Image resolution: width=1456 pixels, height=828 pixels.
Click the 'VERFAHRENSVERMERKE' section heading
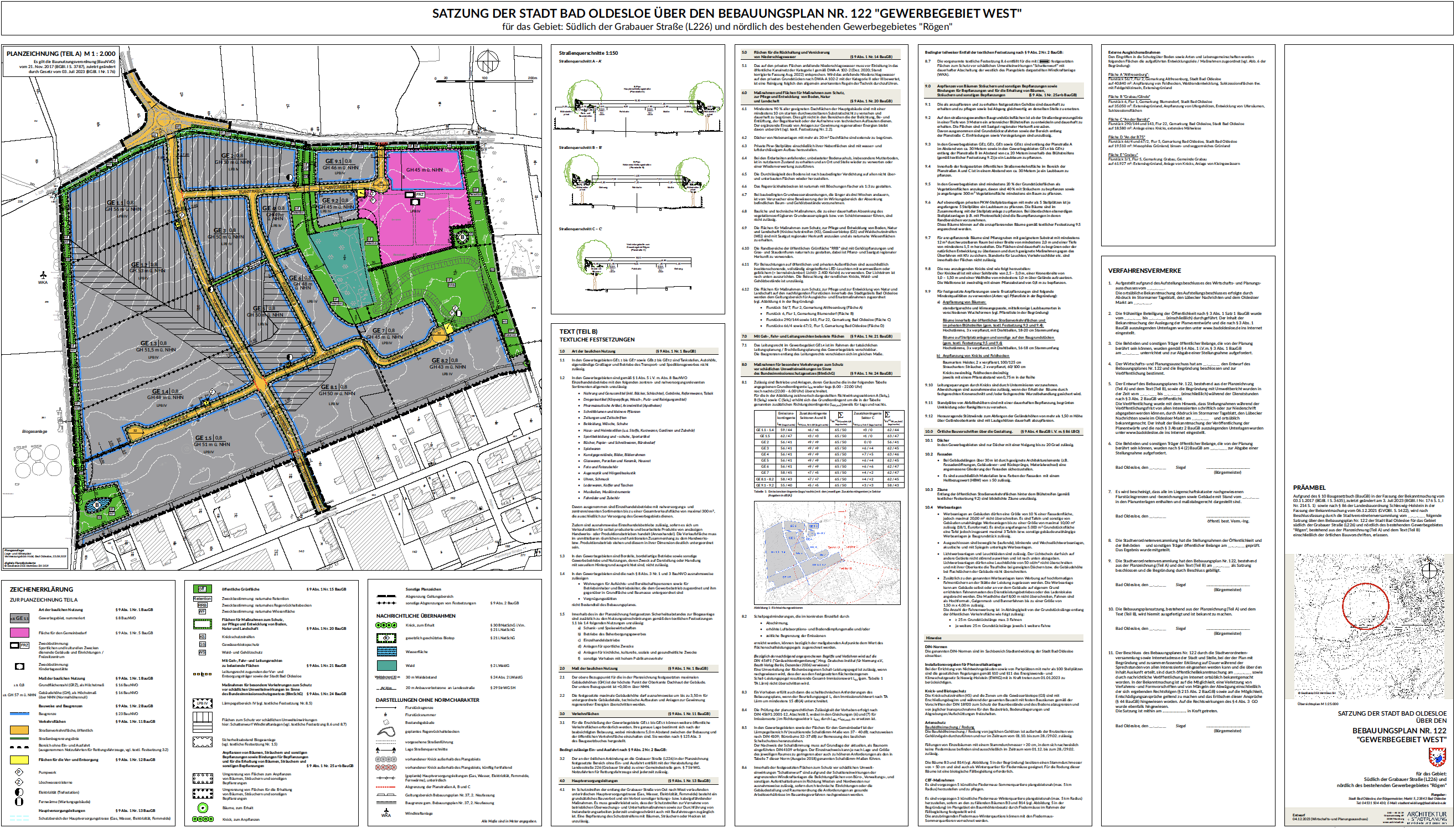point(1144,271)
